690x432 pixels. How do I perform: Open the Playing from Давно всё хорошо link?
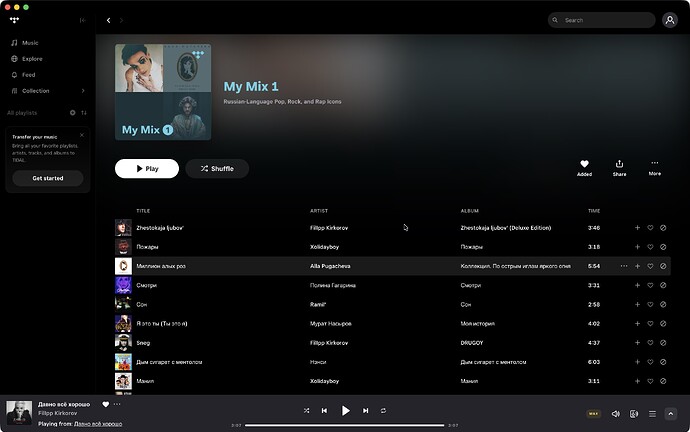(x=98, y=424)
